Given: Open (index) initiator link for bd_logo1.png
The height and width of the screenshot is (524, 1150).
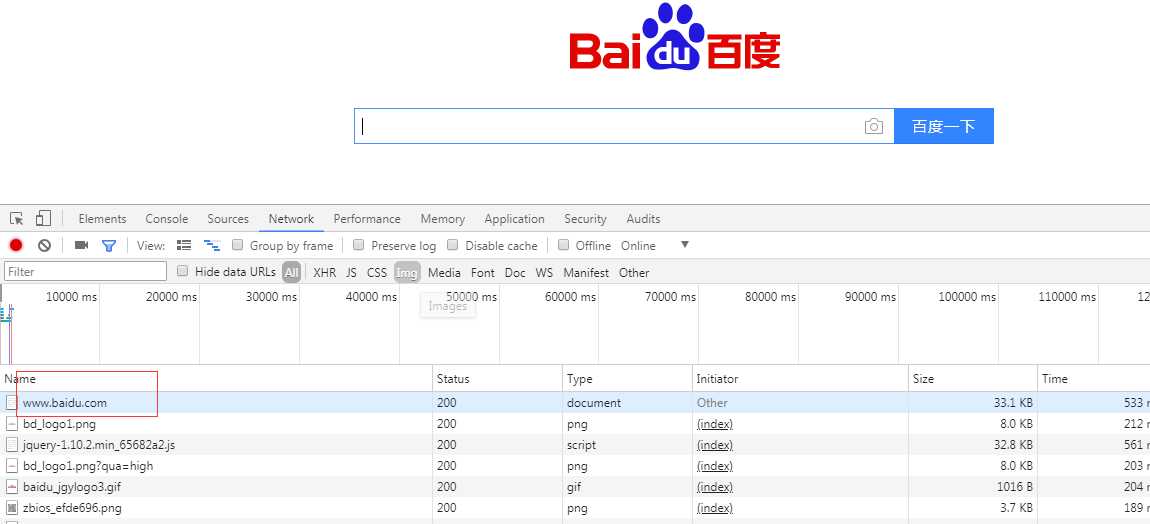Looking at the screenshot, I should click(x=714, y=423).
